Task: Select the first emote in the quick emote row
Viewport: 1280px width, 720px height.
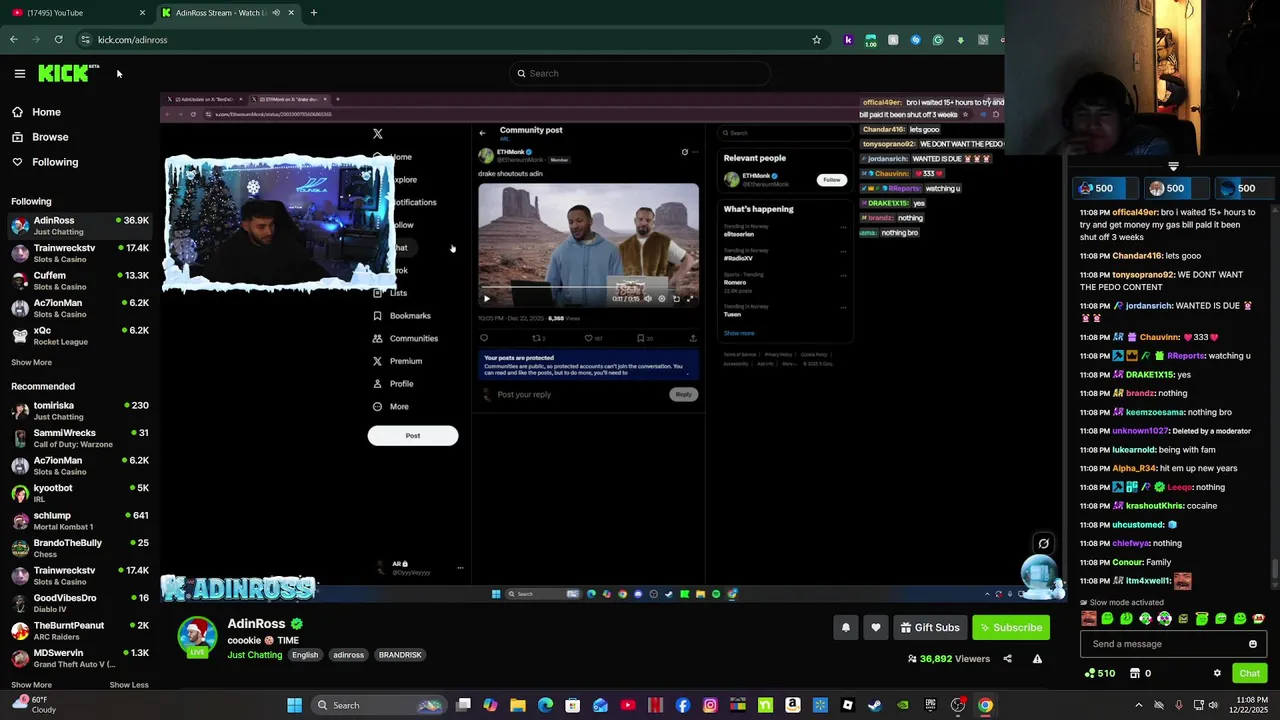Action: (x=1089, y=619)
